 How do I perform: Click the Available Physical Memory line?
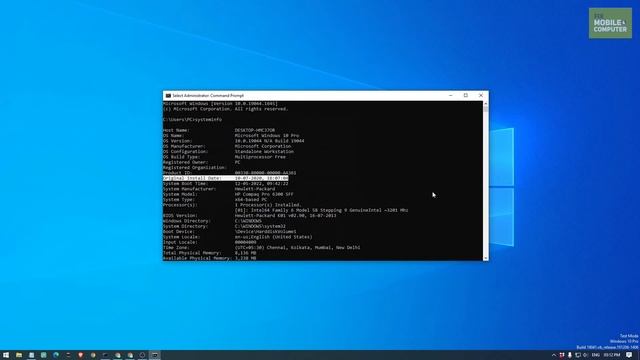(x=209, y=258)
